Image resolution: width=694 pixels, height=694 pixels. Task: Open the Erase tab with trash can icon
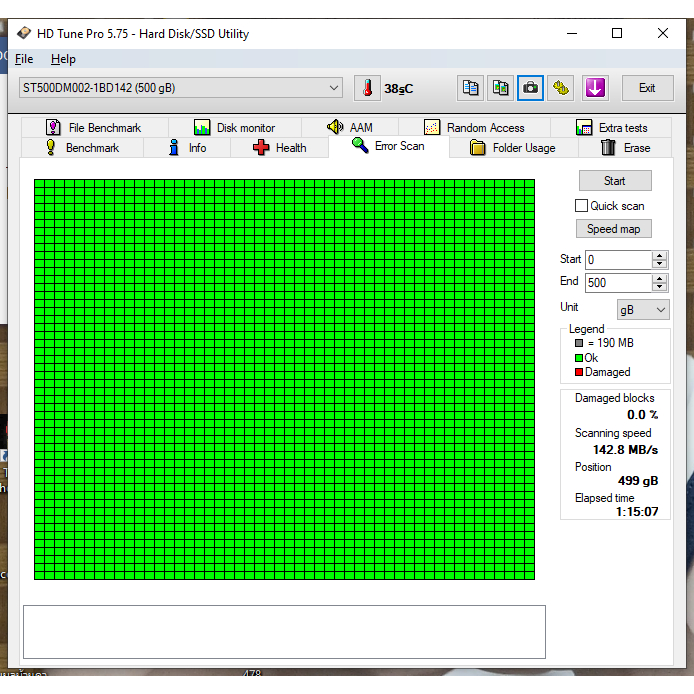[x=624, y=148]
